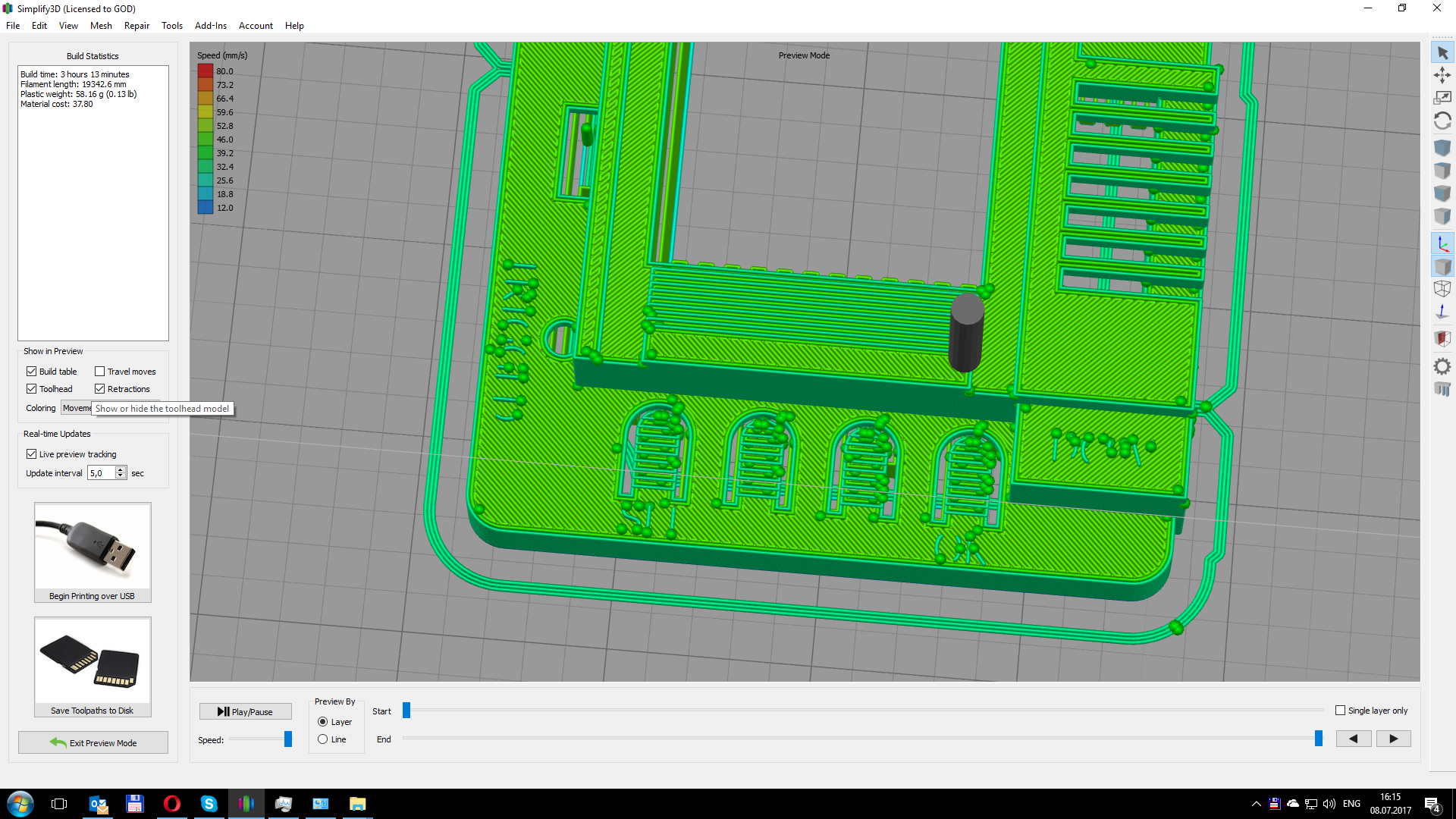Image resolution: width=1456 pixels, height=819 pixels.
Task: Open Simplify3D from the Windows taskbar
Action: coord(246,804)
